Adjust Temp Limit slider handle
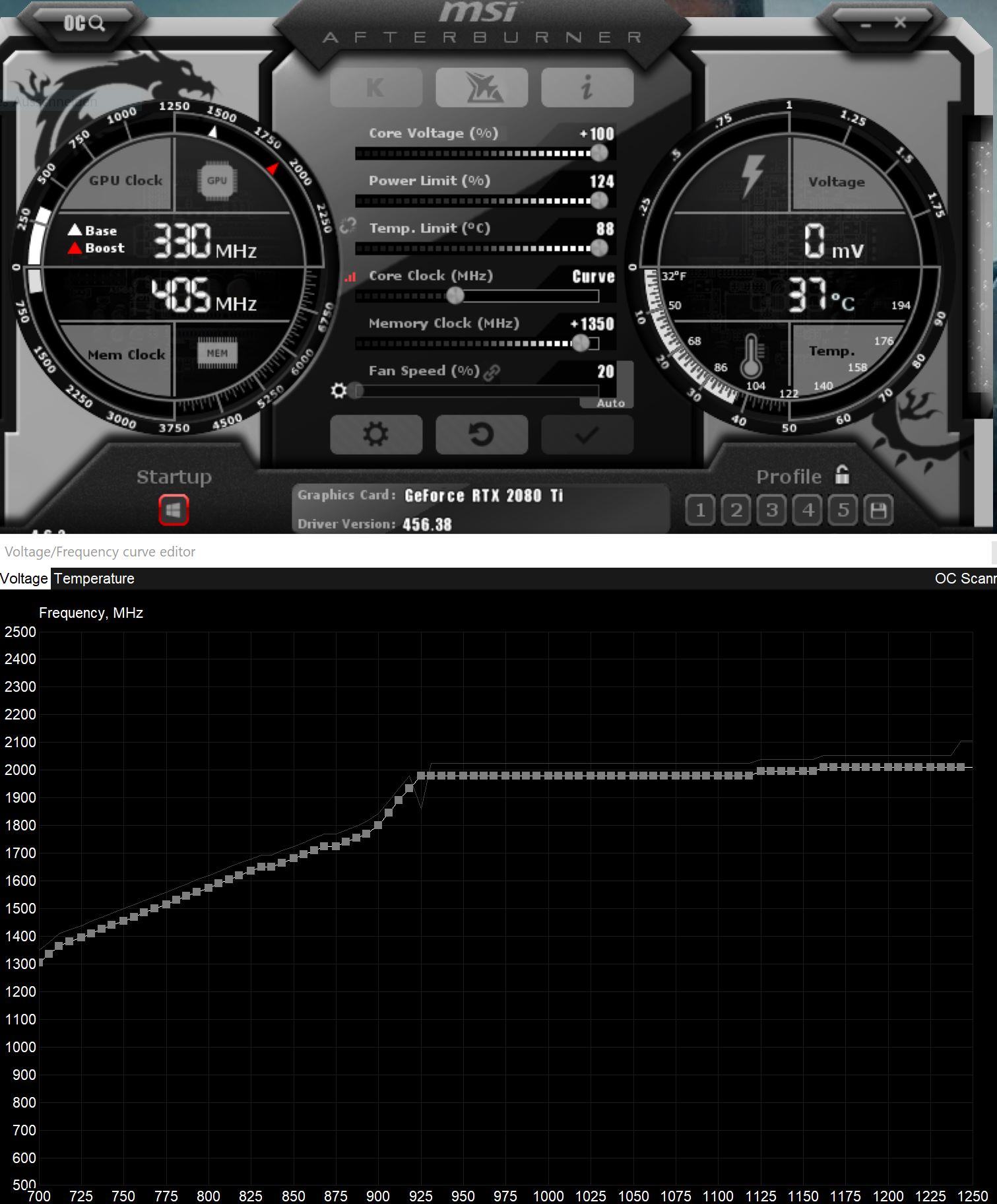 [x=599, y=248]
